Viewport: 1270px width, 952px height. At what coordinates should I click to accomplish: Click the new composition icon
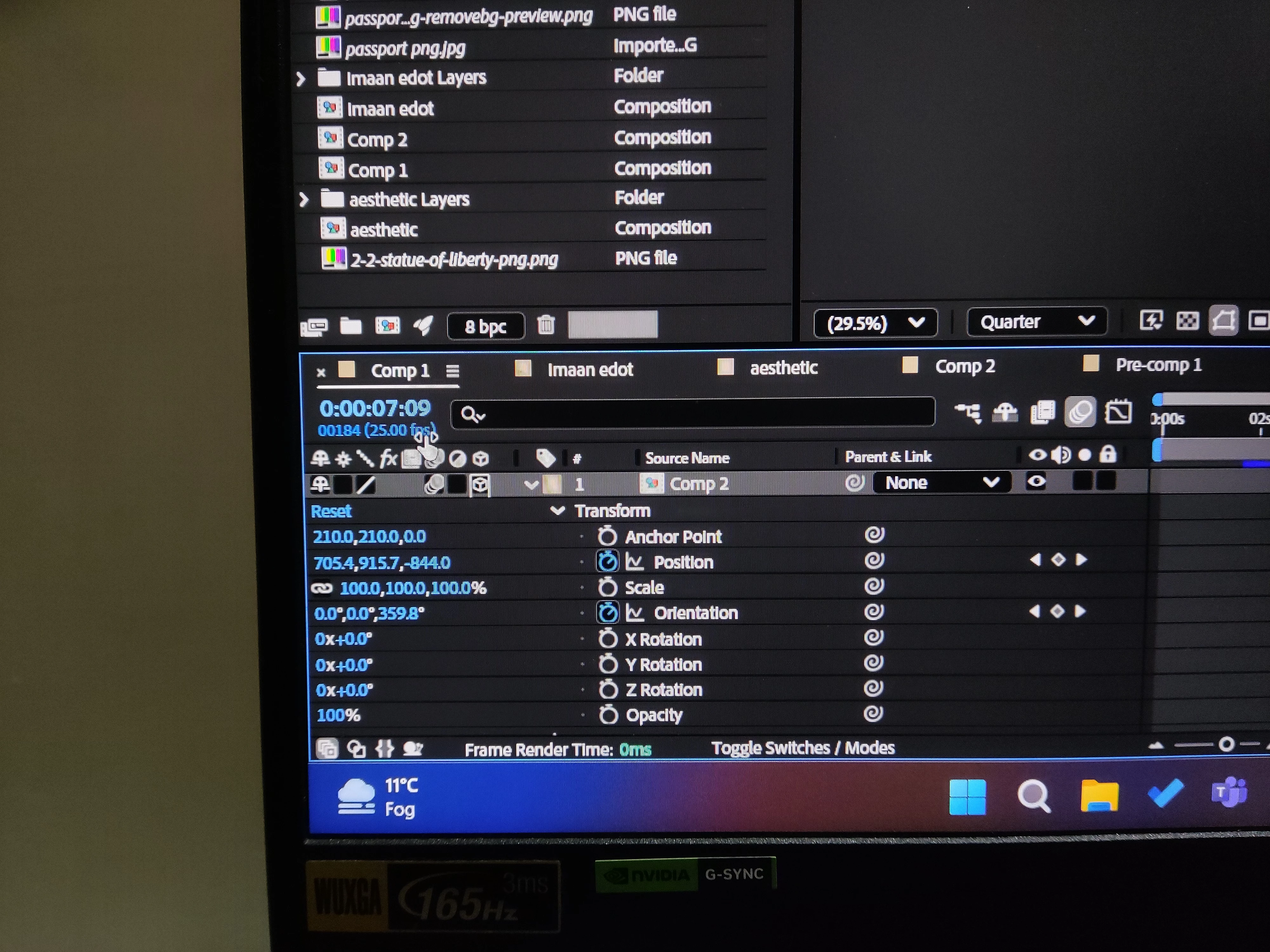coord(388,326)
